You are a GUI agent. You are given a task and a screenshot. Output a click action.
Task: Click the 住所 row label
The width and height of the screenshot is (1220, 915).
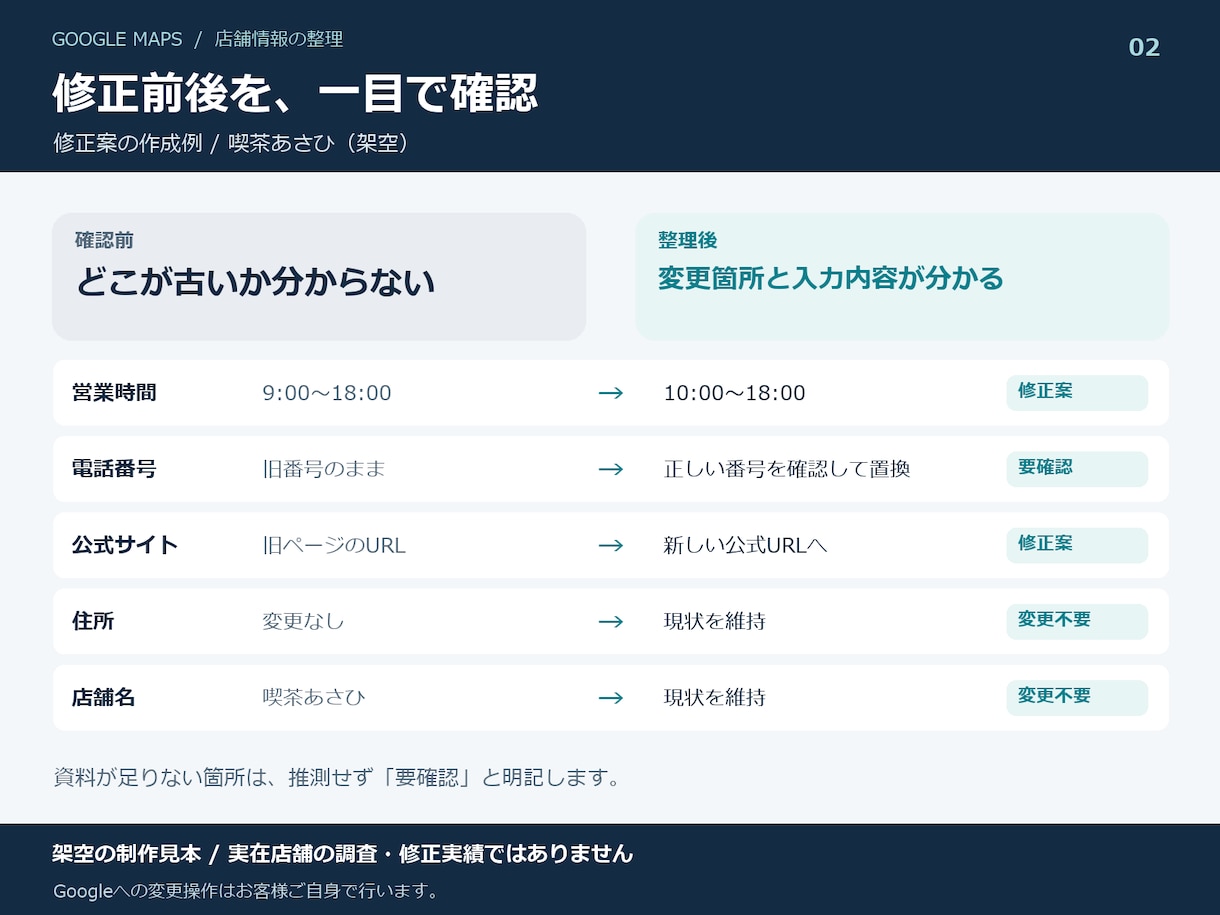point(93,621)
